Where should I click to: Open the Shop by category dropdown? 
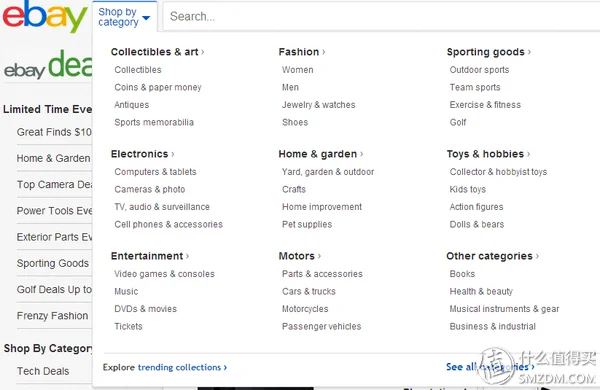coord(124,17)
